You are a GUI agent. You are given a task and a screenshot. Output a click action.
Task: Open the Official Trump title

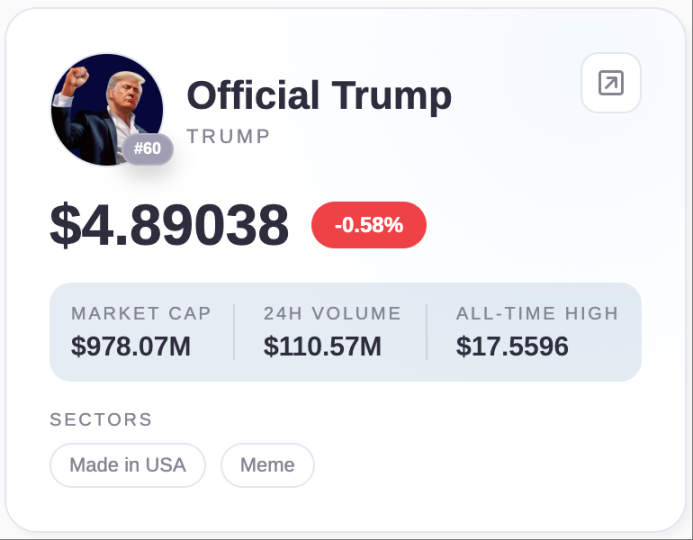[x=318, y=96]
